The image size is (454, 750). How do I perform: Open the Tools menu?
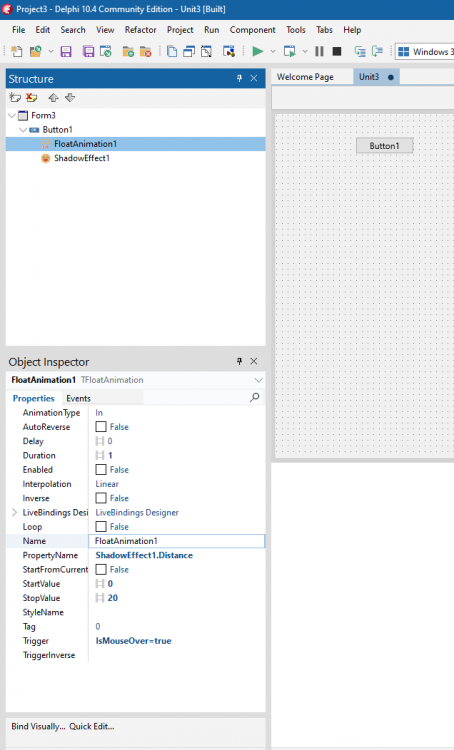point(296,30)
